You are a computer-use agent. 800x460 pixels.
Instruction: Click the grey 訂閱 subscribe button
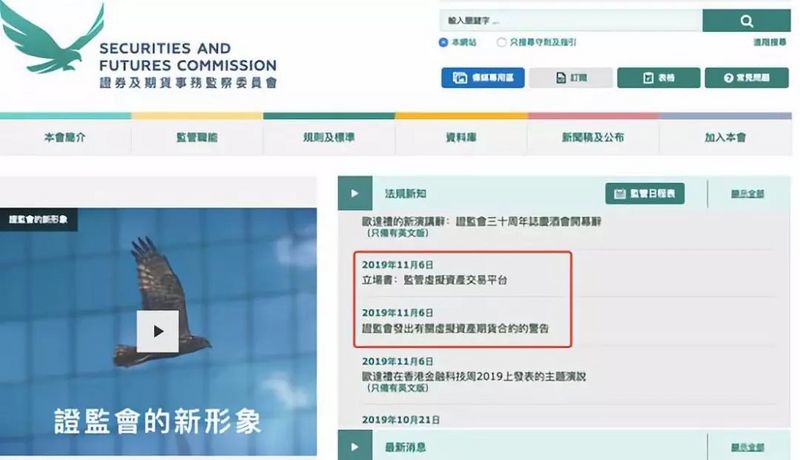(x=570, y=78)
